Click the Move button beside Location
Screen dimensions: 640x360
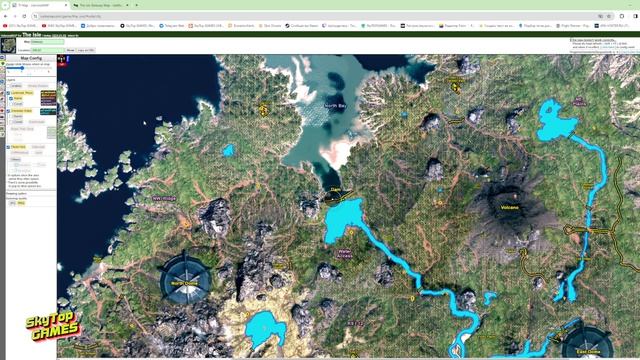coord(70,50)
